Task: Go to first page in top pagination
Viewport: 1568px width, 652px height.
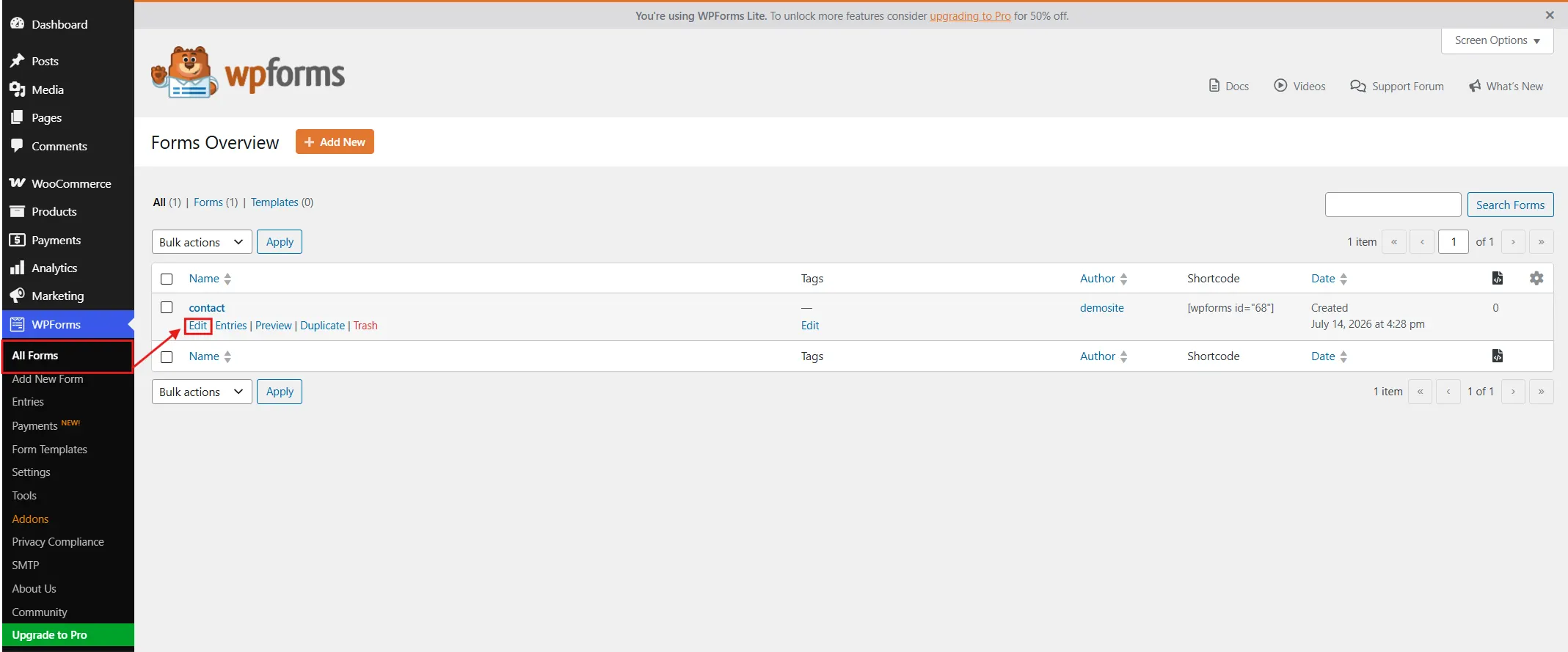Action: point(1394,241)
